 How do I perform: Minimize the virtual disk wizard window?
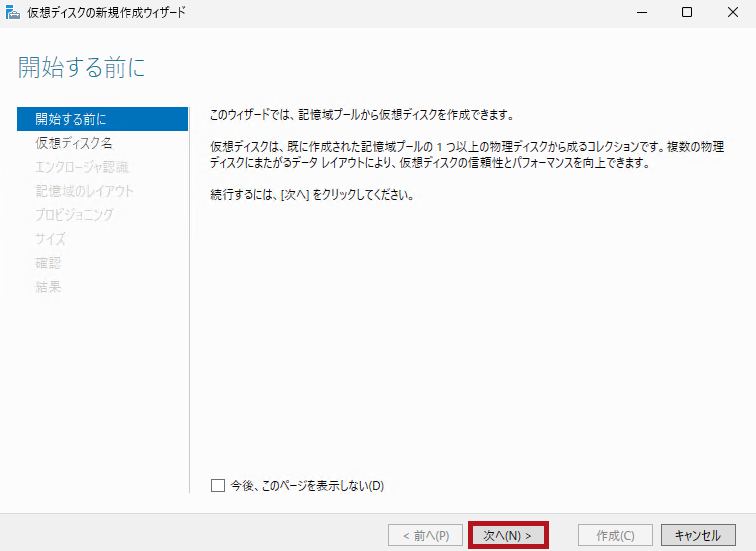(640, 12)
